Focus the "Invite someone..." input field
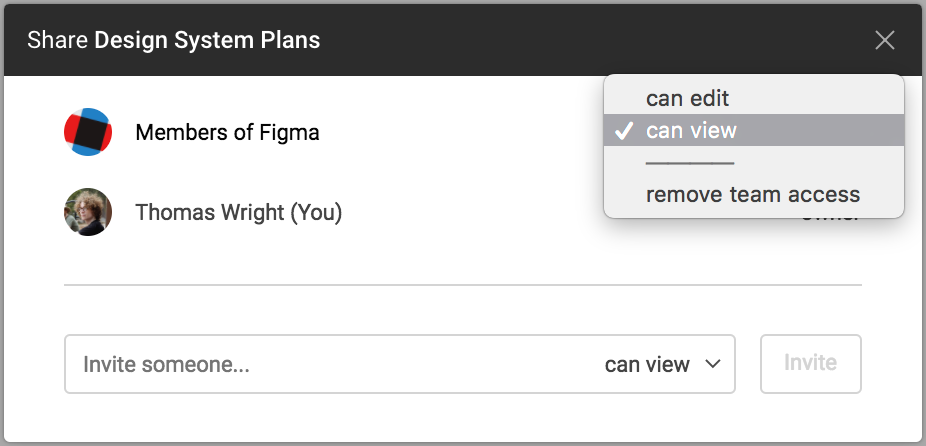 pyautogui.click(x=300, y=364)
